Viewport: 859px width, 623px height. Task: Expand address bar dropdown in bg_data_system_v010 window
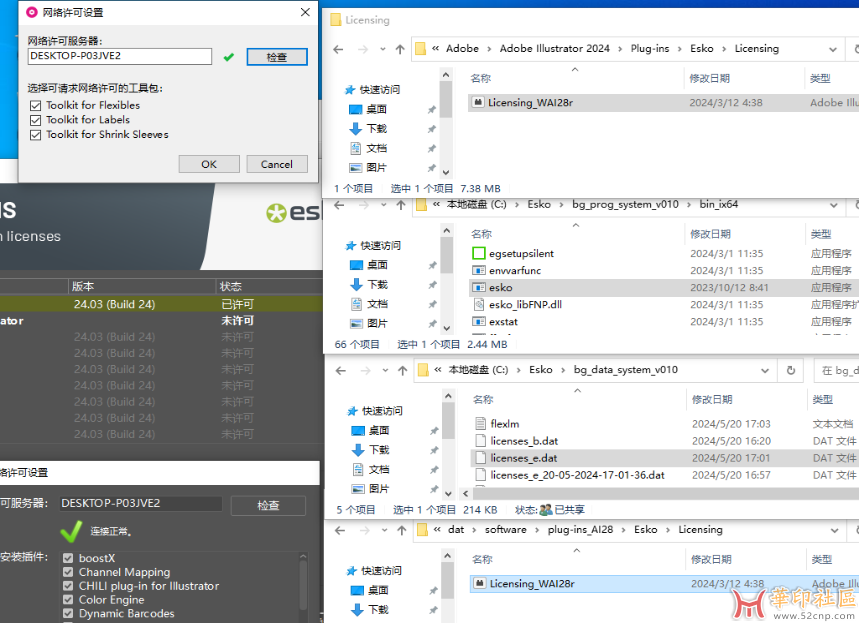pyautogui.click(x=765, y=371)
